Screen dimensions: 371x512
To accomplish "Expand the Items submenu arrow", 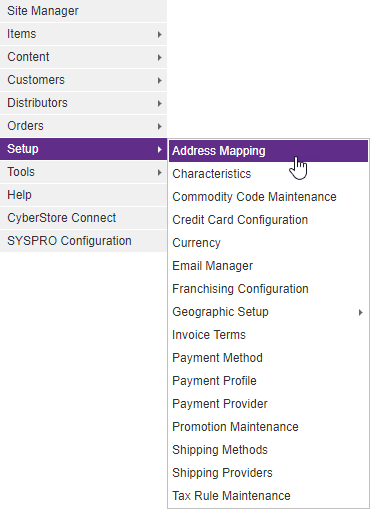I will click(160, 34).
